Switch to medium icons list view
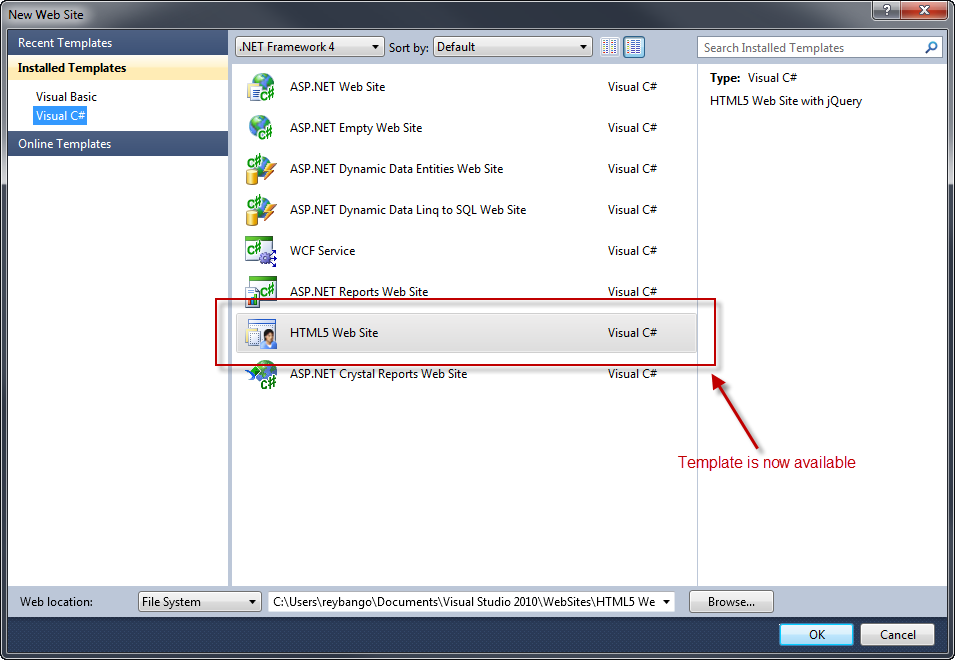This screenshot has height=660, width=955. 633,47
